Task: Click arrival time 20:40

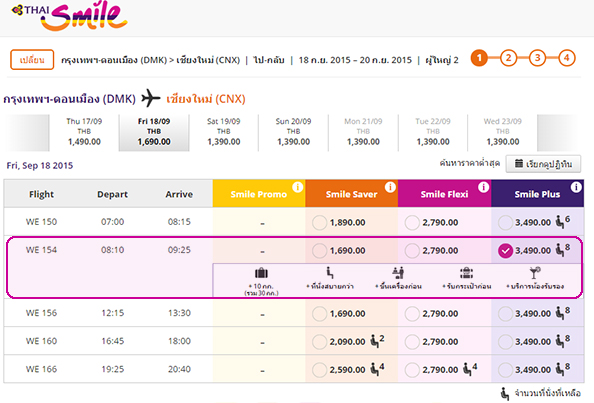Action: [179, 369]
